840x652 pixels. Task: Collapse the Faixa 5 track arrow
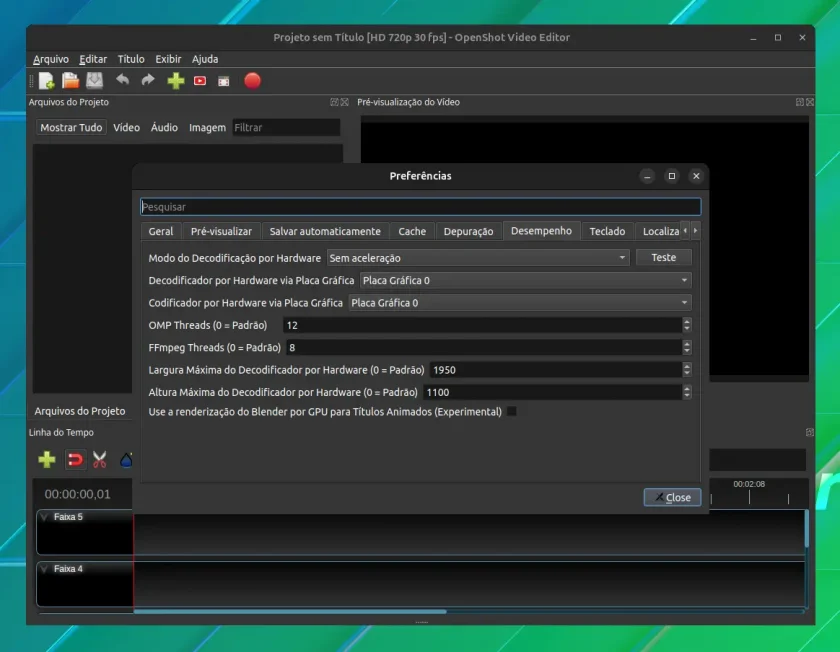click(44, 517)
